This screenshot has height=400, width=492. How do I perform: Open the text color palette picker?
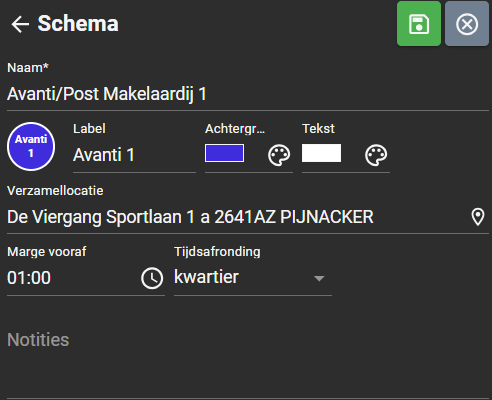[x=376, y=155]
